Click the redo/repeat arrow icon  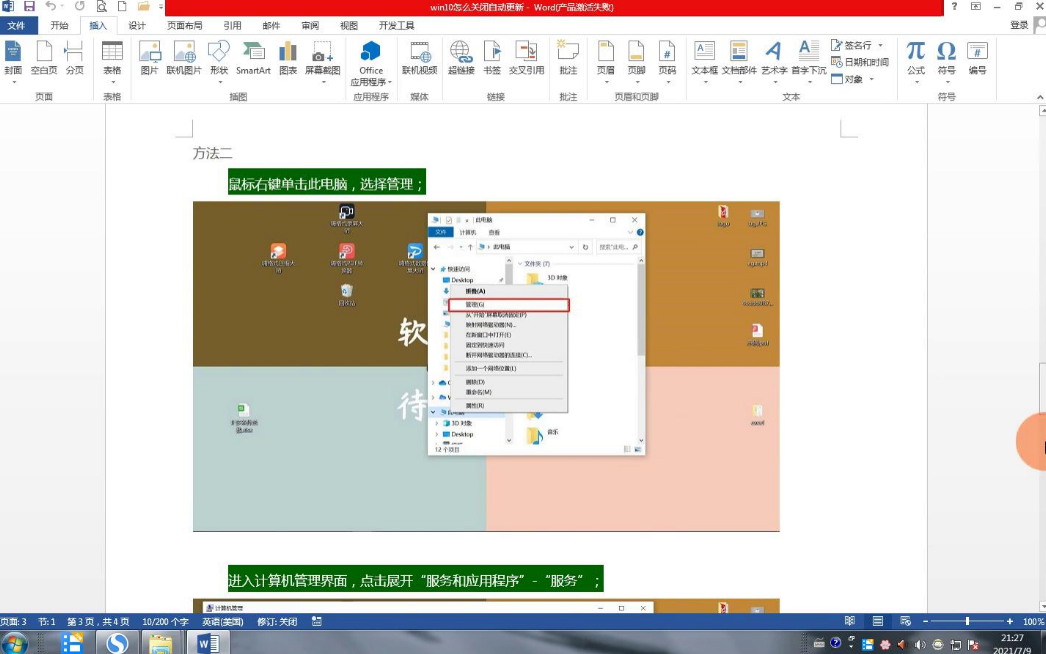pyautogui.click(x=79, y=7)
